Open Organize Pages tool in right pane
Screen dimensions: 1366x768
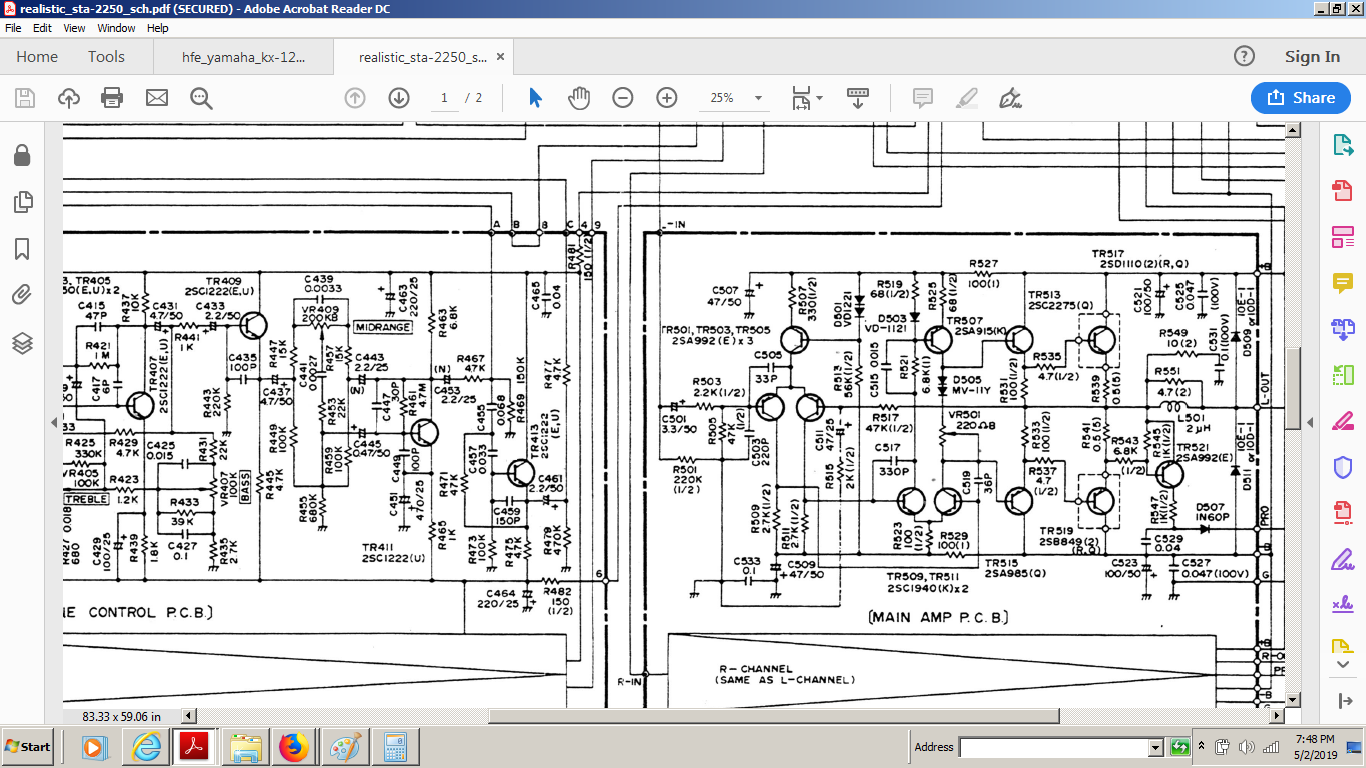(x=1342, y=375)
